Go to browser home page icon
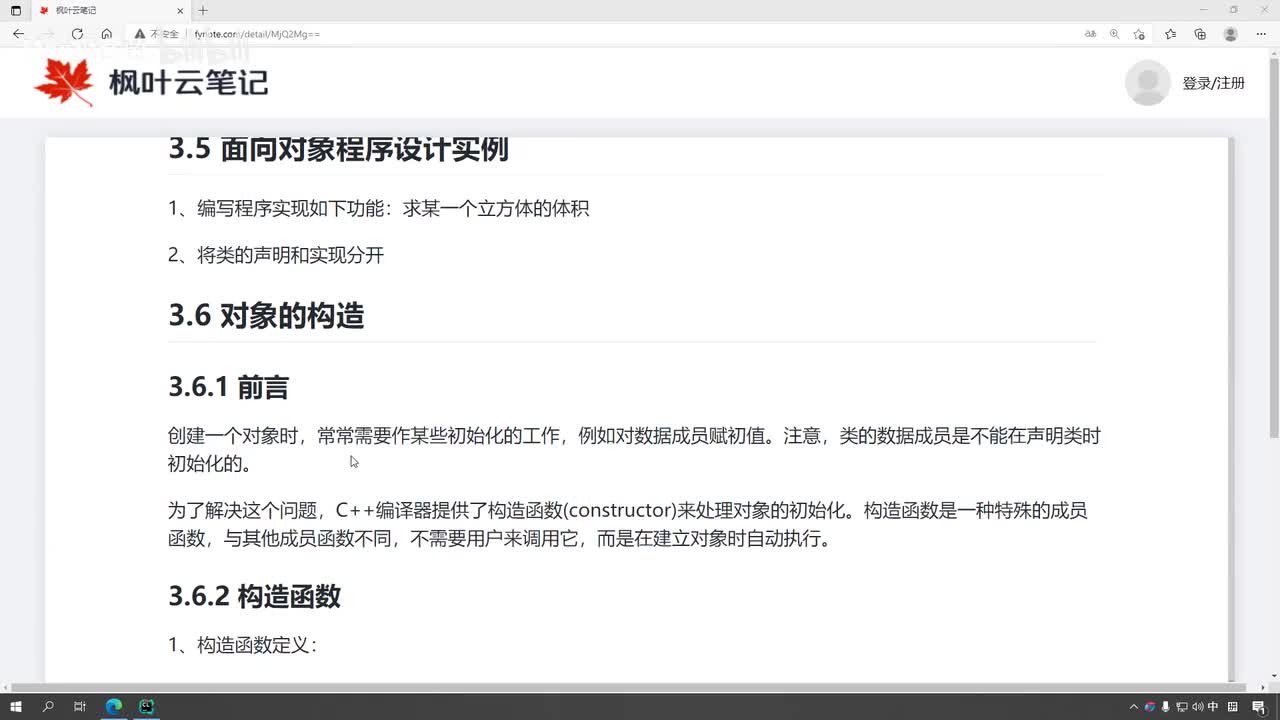 coord(106,34)
